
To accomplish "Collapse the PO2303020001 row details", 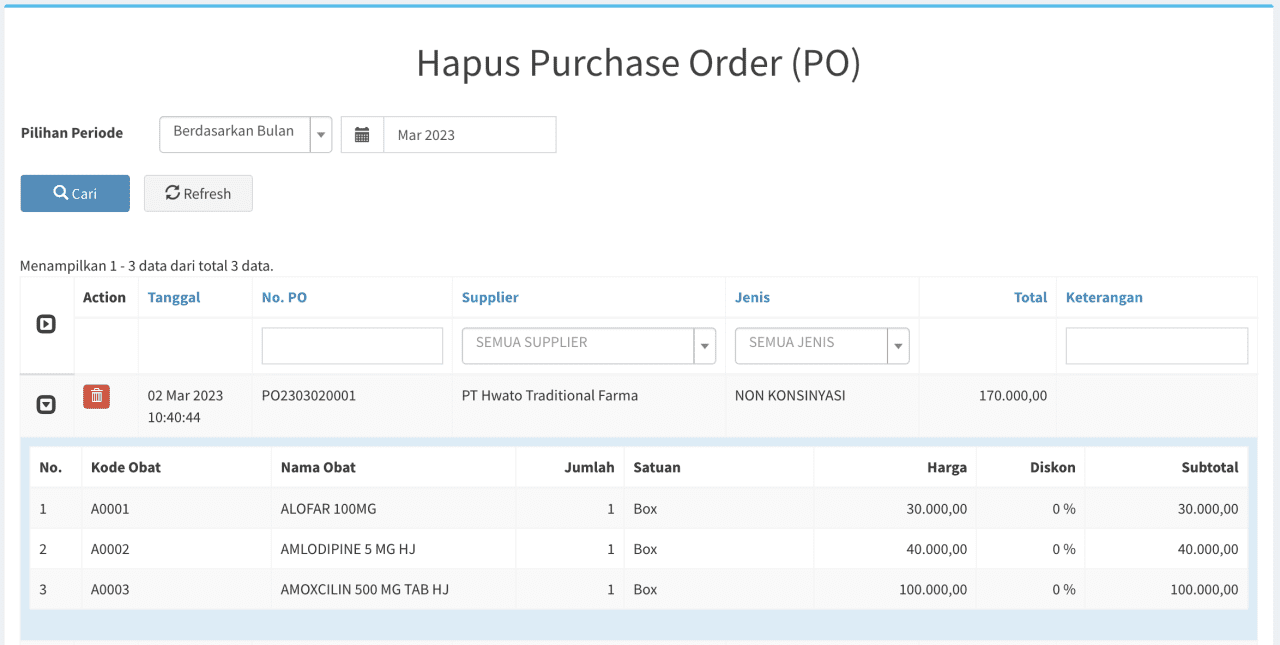I will 46,405.
